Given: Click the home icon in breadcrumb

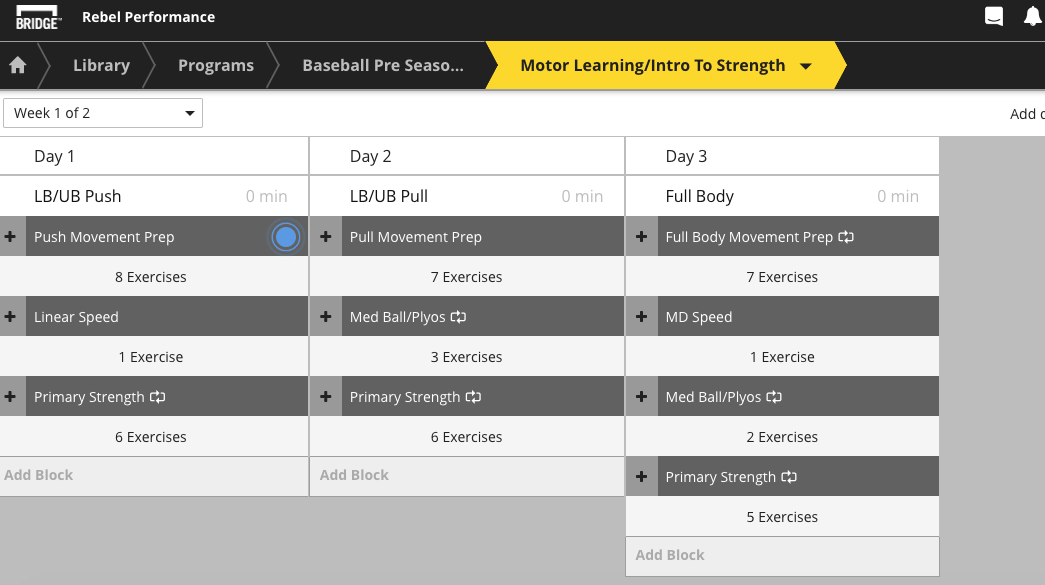Looking at the screenshot, I should [17, 65].
